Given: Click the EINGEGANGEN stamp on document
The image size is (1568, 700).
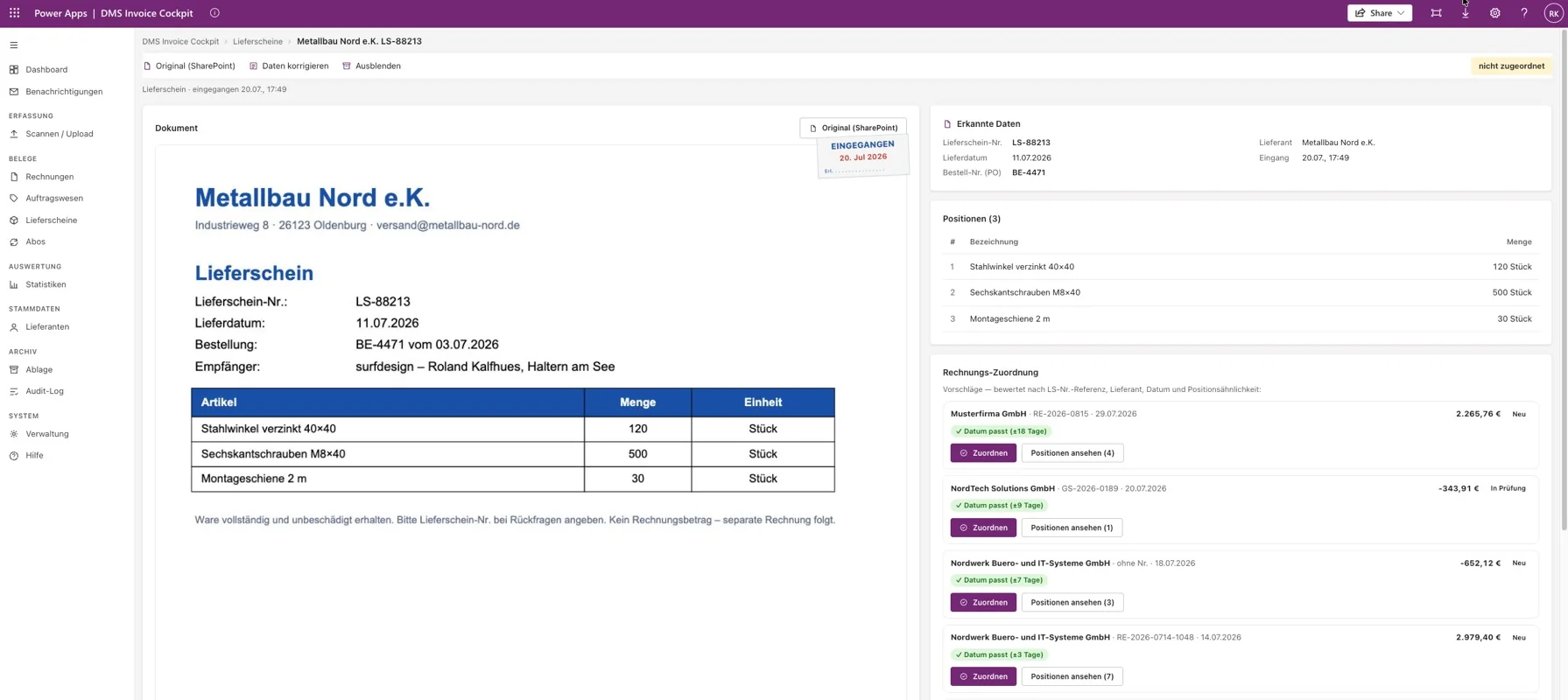Looking at the screenshot, I should tap(862, 155).
